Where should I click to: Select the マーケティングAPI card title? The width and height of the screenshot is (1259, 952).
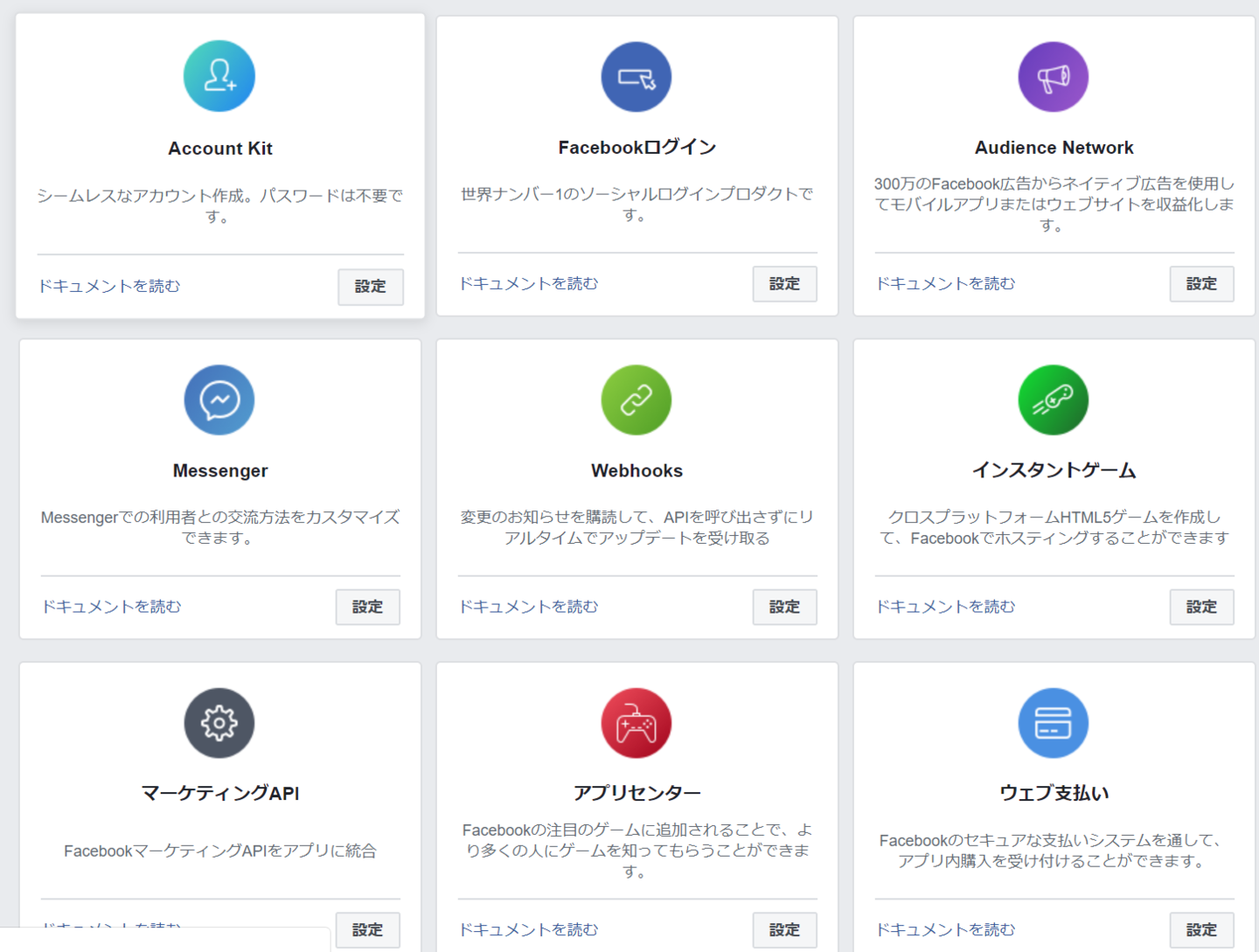(220, 793)
